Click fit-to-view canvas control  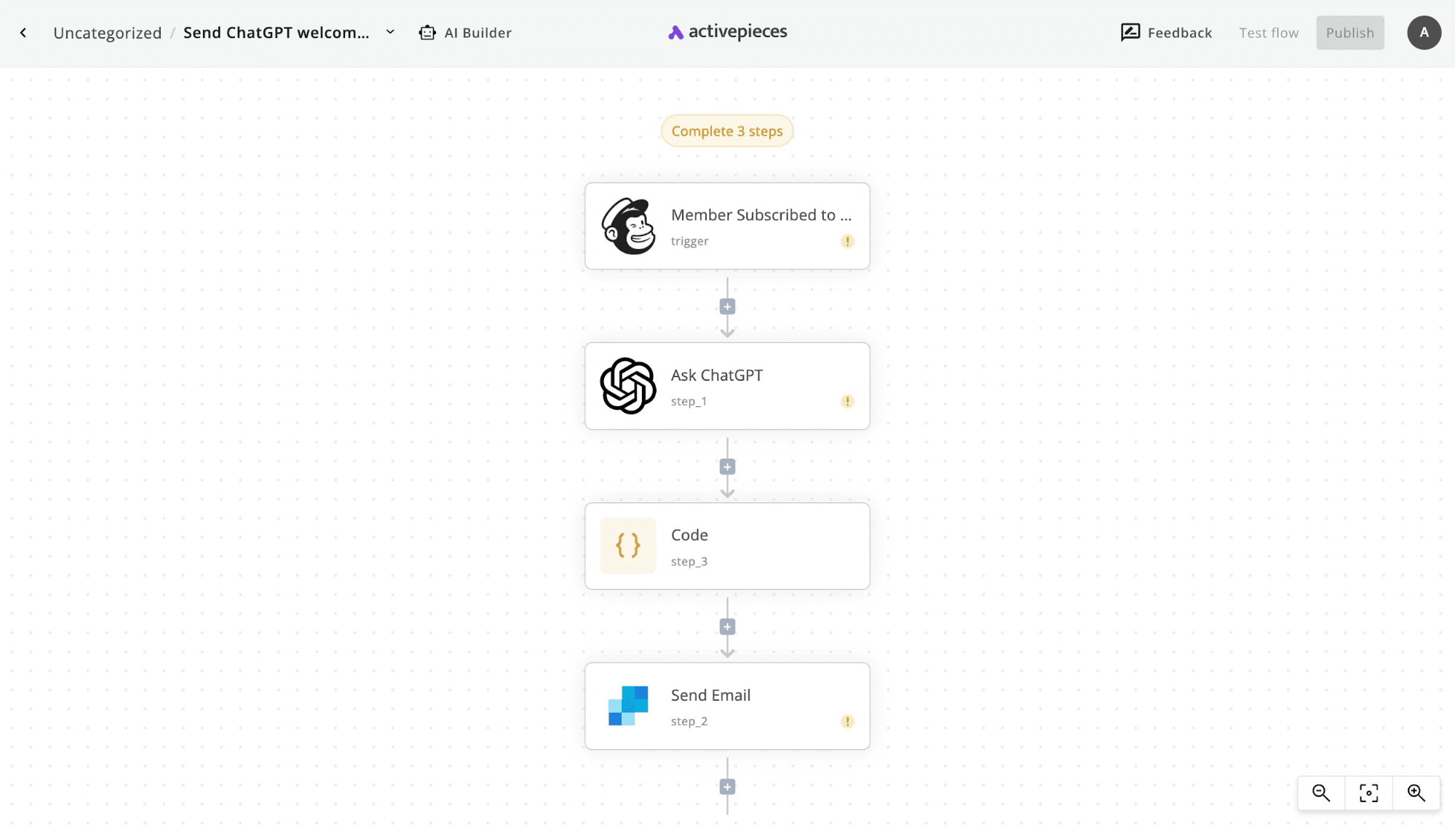(1368, 793)
